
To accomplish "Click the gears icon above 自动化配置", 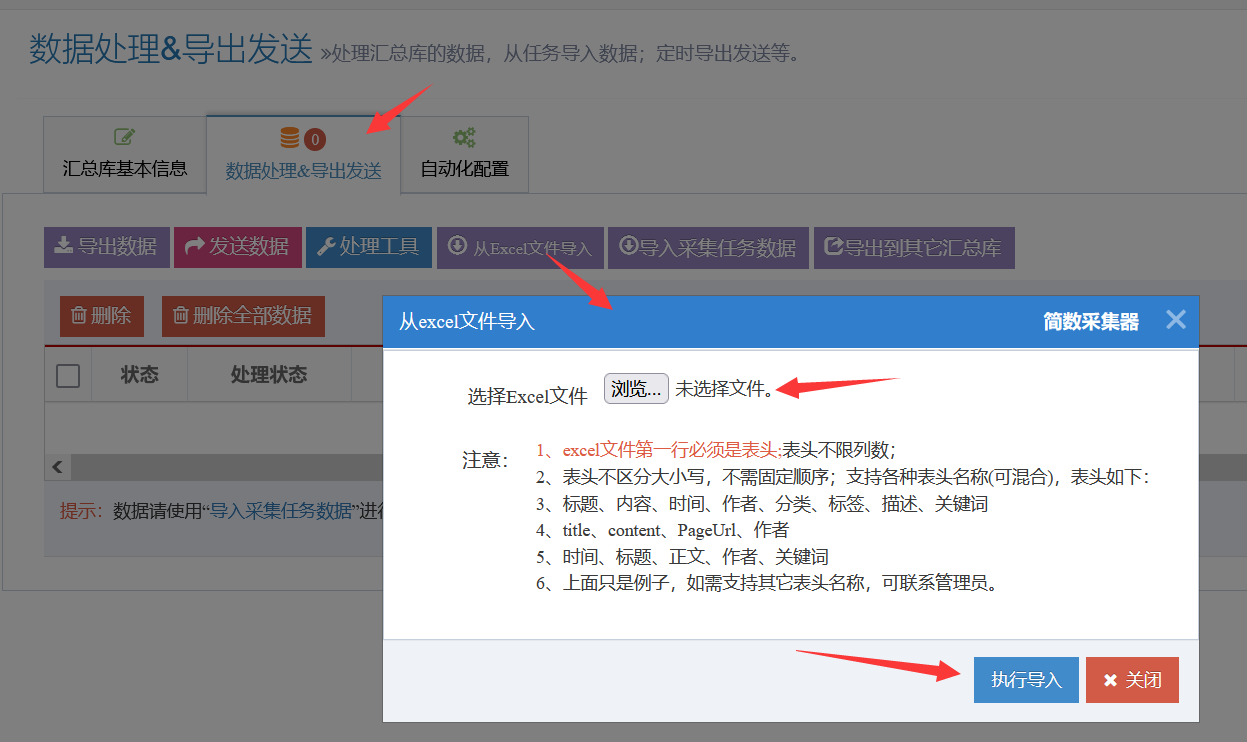I will pos(464,137).
